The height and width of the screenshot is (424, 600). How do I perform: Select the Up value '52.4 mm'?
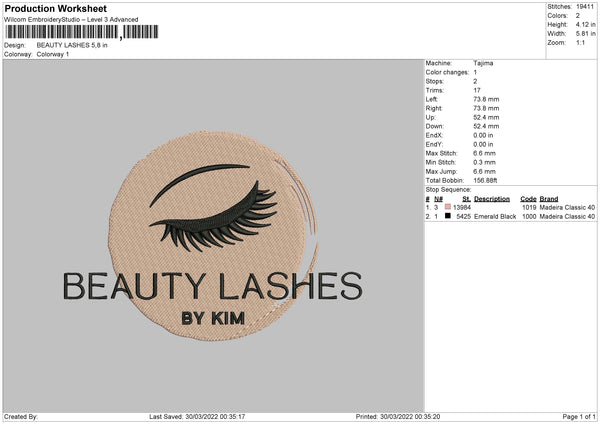point(486,117)
